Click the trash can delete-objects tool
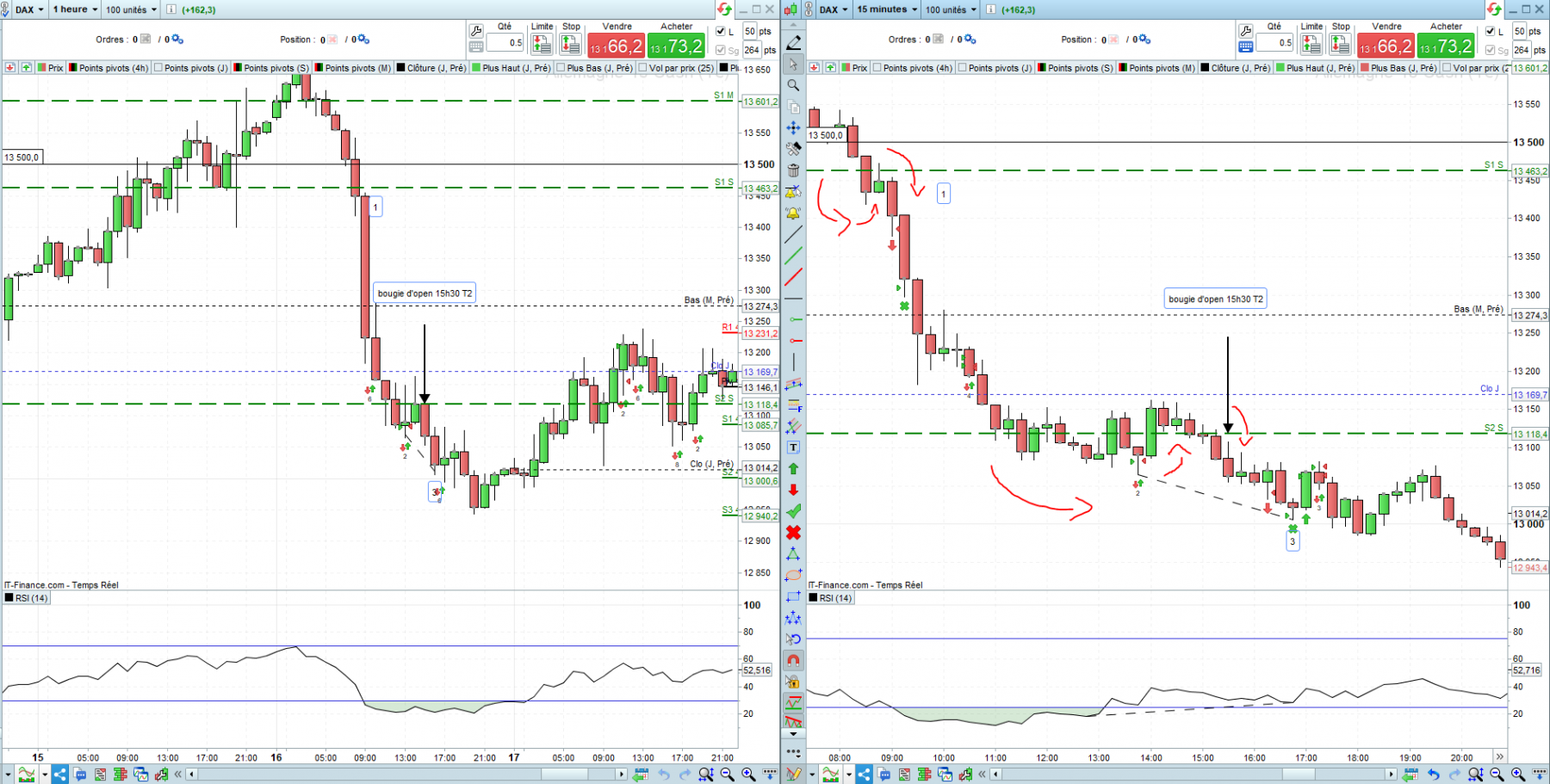This screenshot has width=1550, height=784. (x=793, y=170)
